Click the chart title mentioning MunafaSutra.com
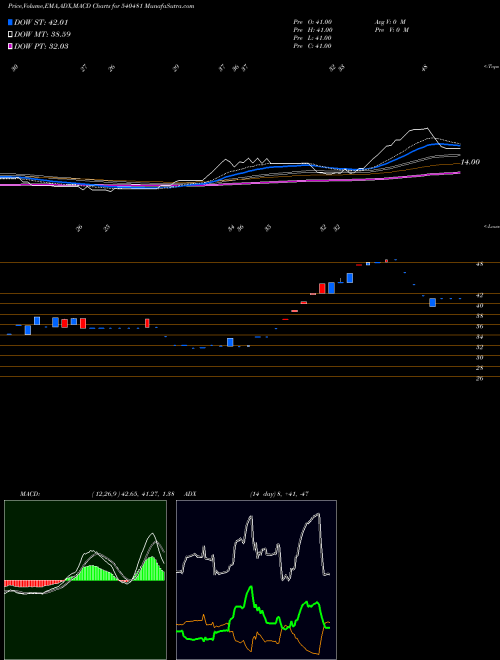Viewport: 500px width, 660px height. coord(101,7)
